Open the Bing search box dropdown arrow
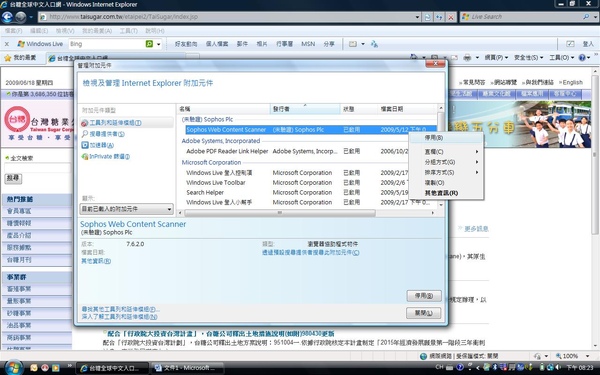The height and width of the screenshot is (375, 600). [x=159, y=44]
